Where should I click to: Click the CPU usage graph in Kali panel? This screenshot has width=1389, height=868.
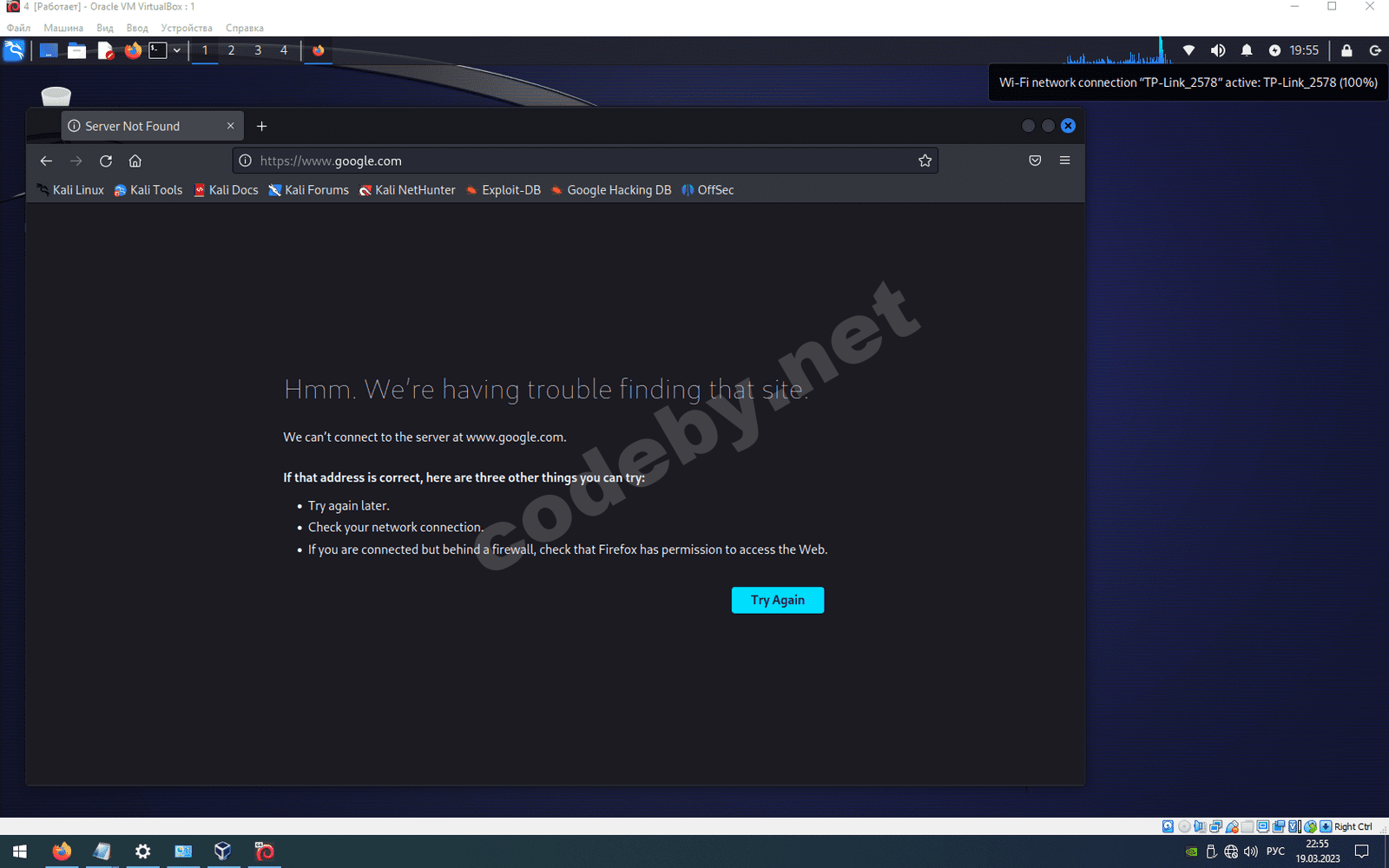(x=1118, y=51)
